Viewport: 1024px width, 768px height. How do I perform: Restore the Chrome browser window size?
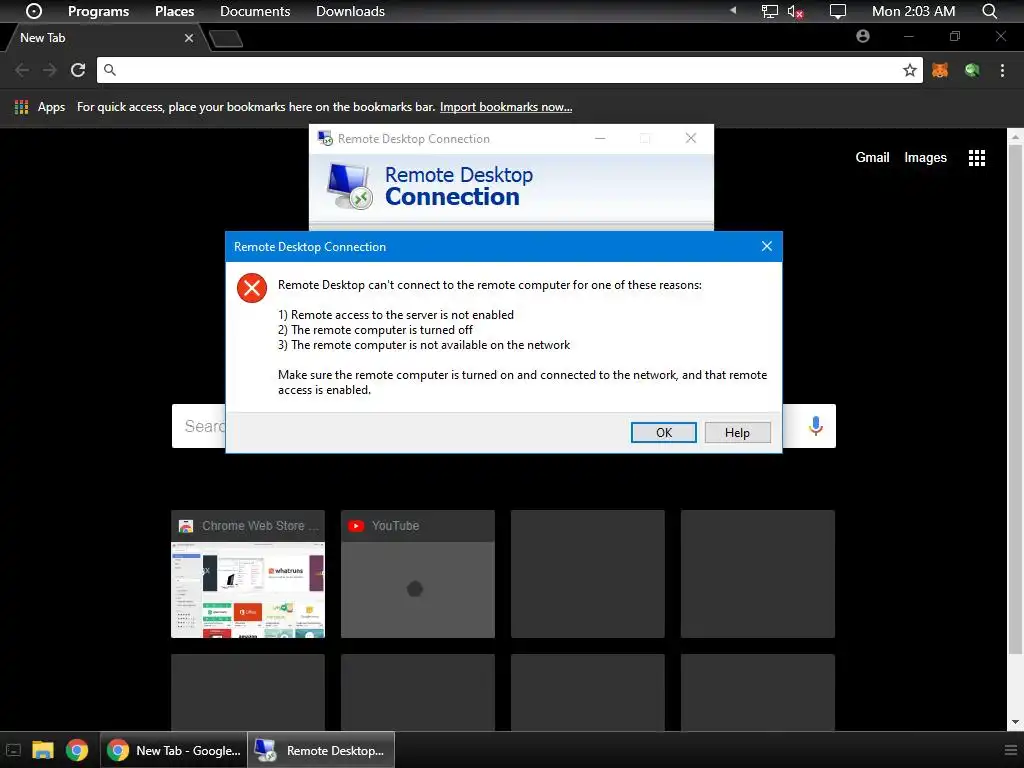(954, 37)
